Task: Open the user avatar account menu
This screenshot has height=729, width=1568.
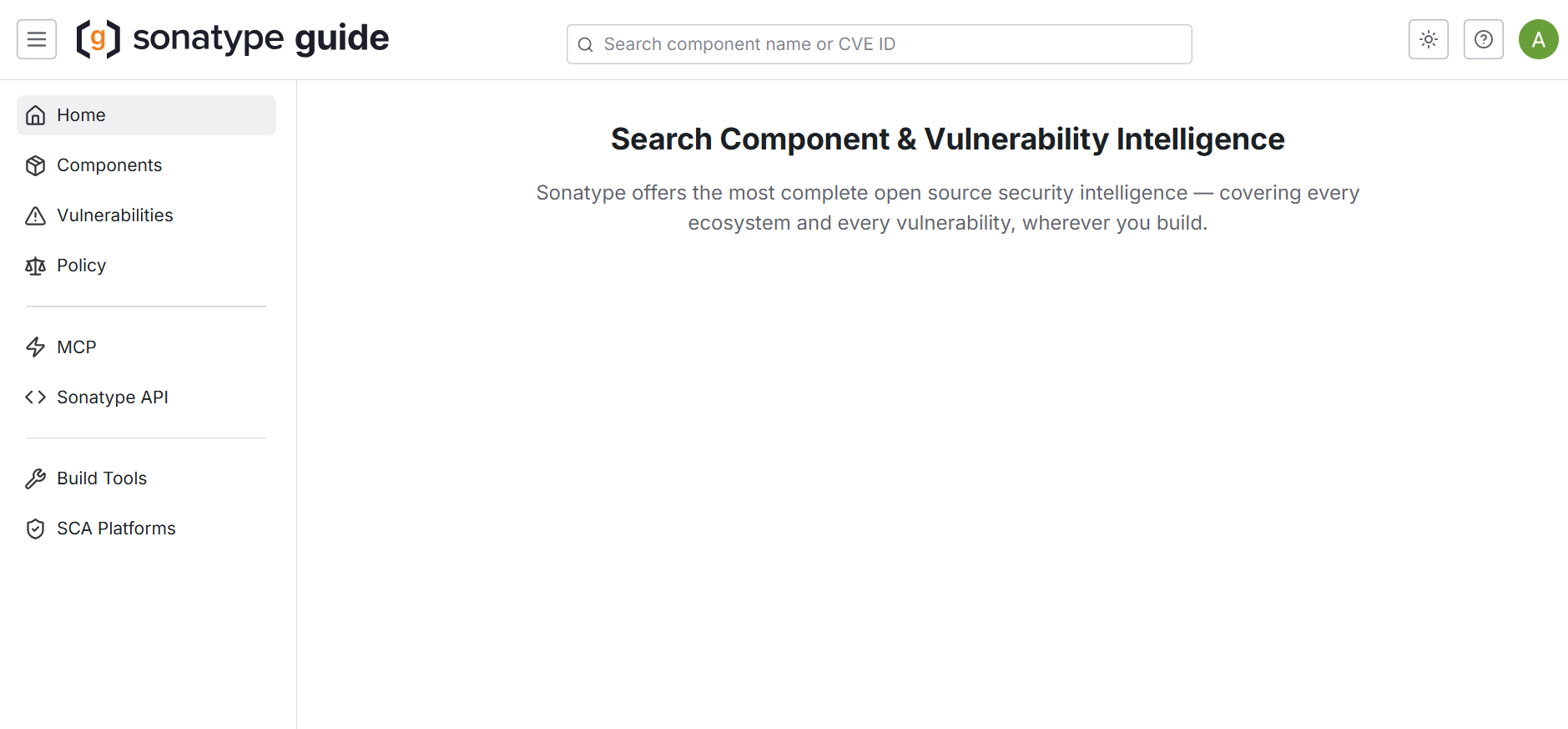Action: [x=1537, y=39]
